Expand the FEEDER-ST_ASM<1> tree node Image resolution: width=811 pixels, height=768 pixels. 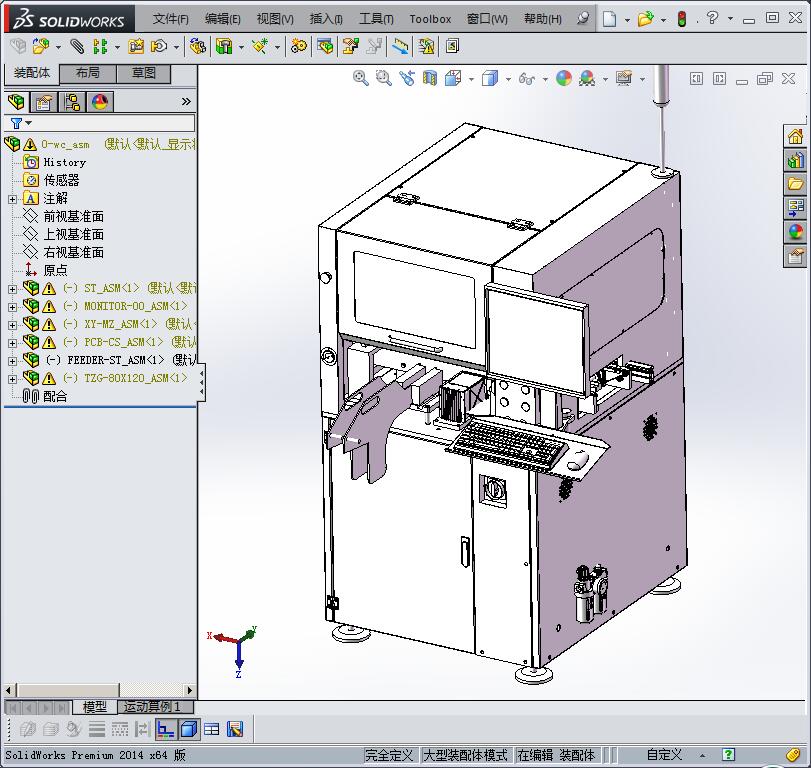tap(12, 361)
